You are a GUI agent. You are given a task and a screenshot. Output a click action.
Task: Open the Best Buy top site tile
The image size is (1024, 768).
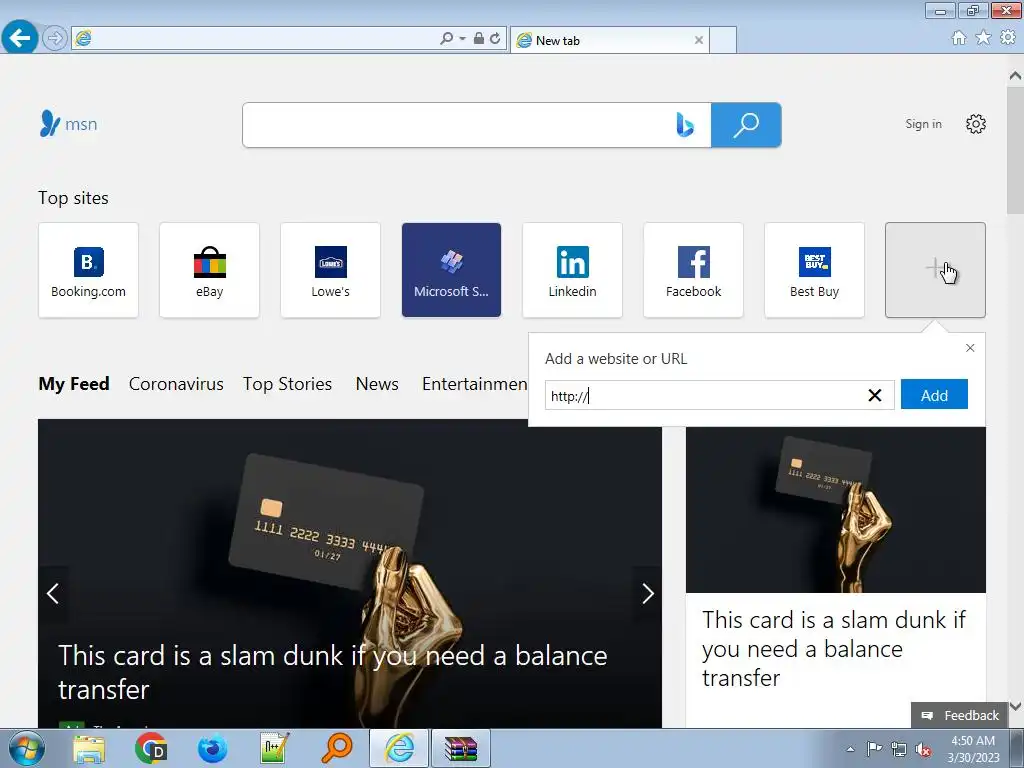coord(814,270)
